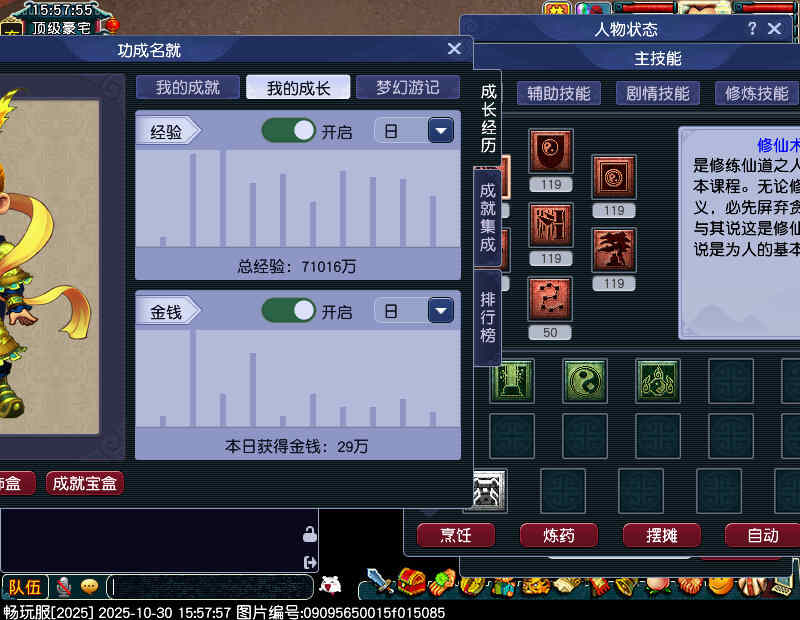Click the 金钱 section label tag
Image resolution: width=800 pixels, height=620 pixels.
click(169, 311)
